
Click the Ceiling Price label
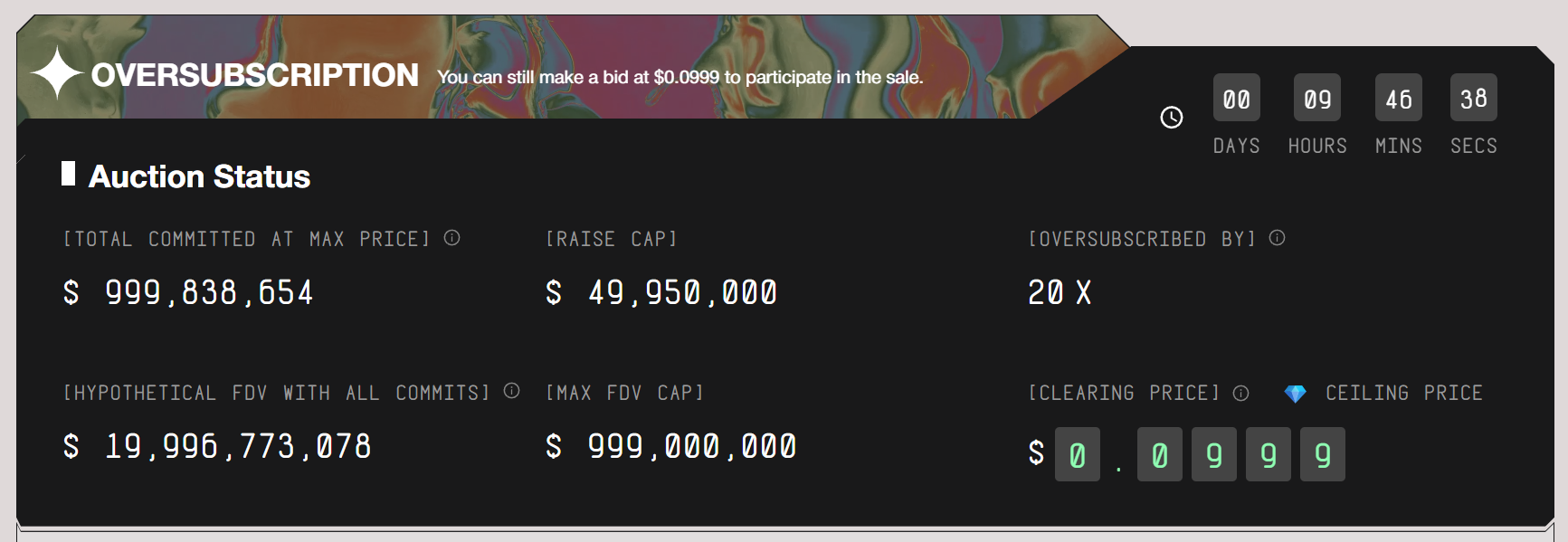[1403, 393]
